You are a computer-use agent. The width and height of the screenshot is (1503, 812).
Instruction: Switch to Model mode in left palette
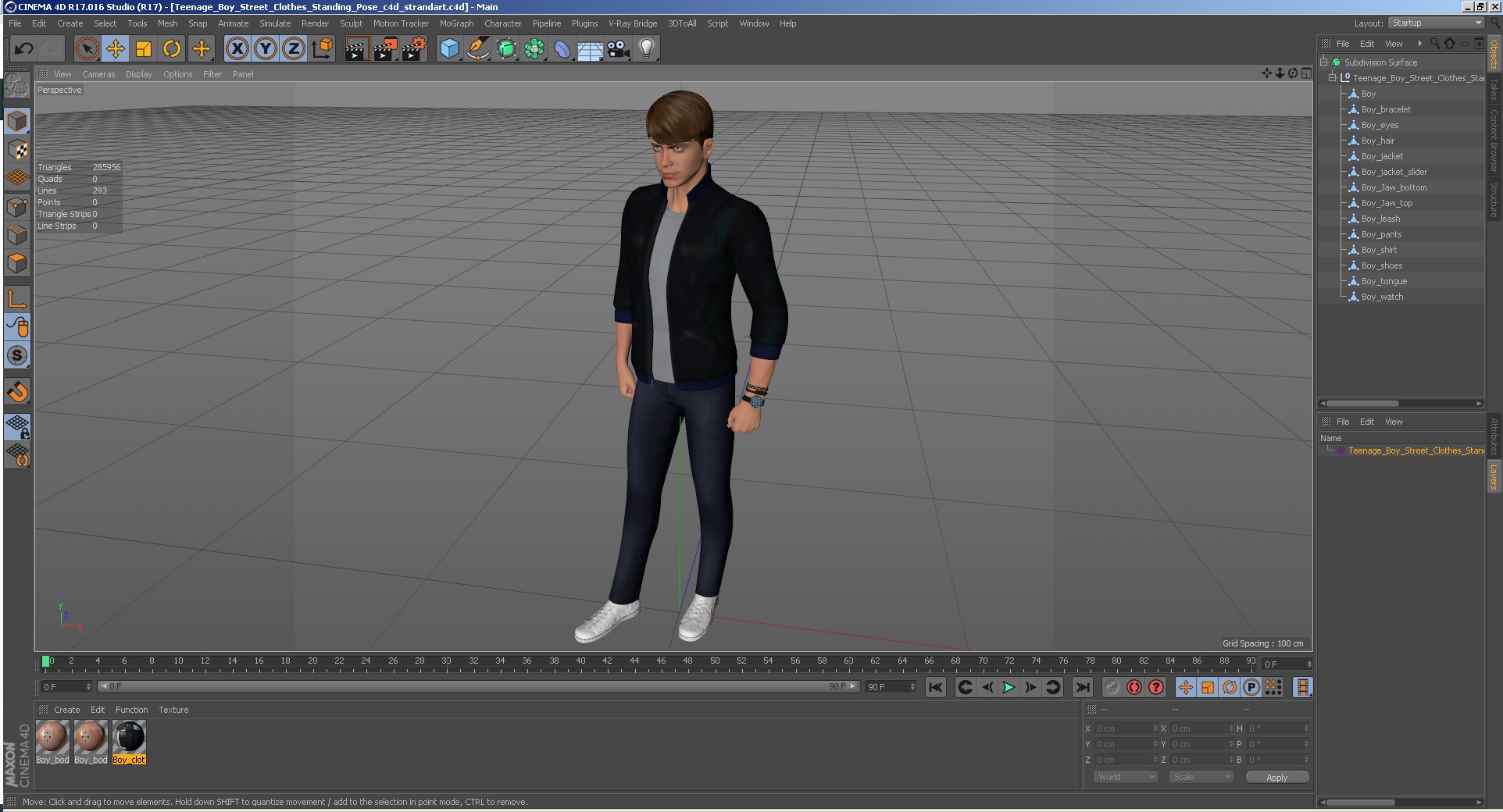[17, 121]
